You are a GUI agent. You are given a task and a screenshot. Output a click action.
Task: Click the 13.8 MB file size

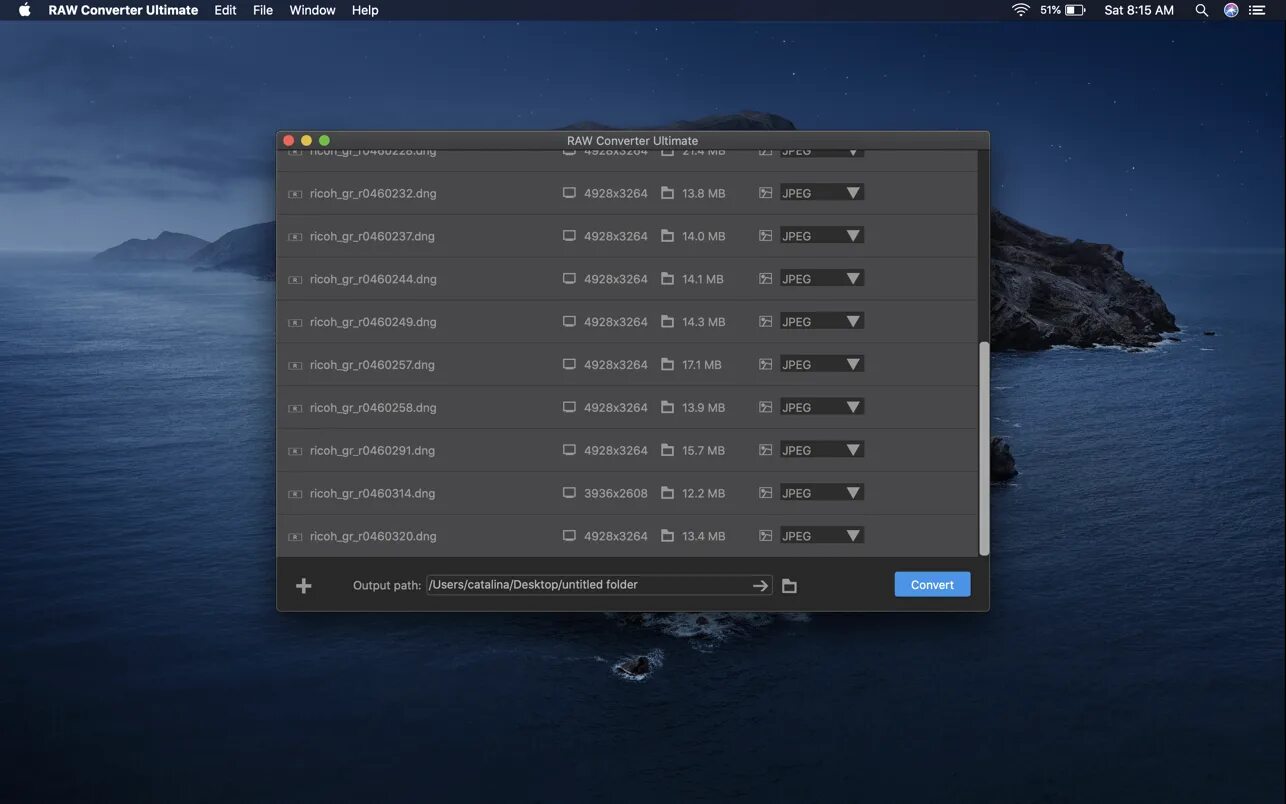point(704,194)
